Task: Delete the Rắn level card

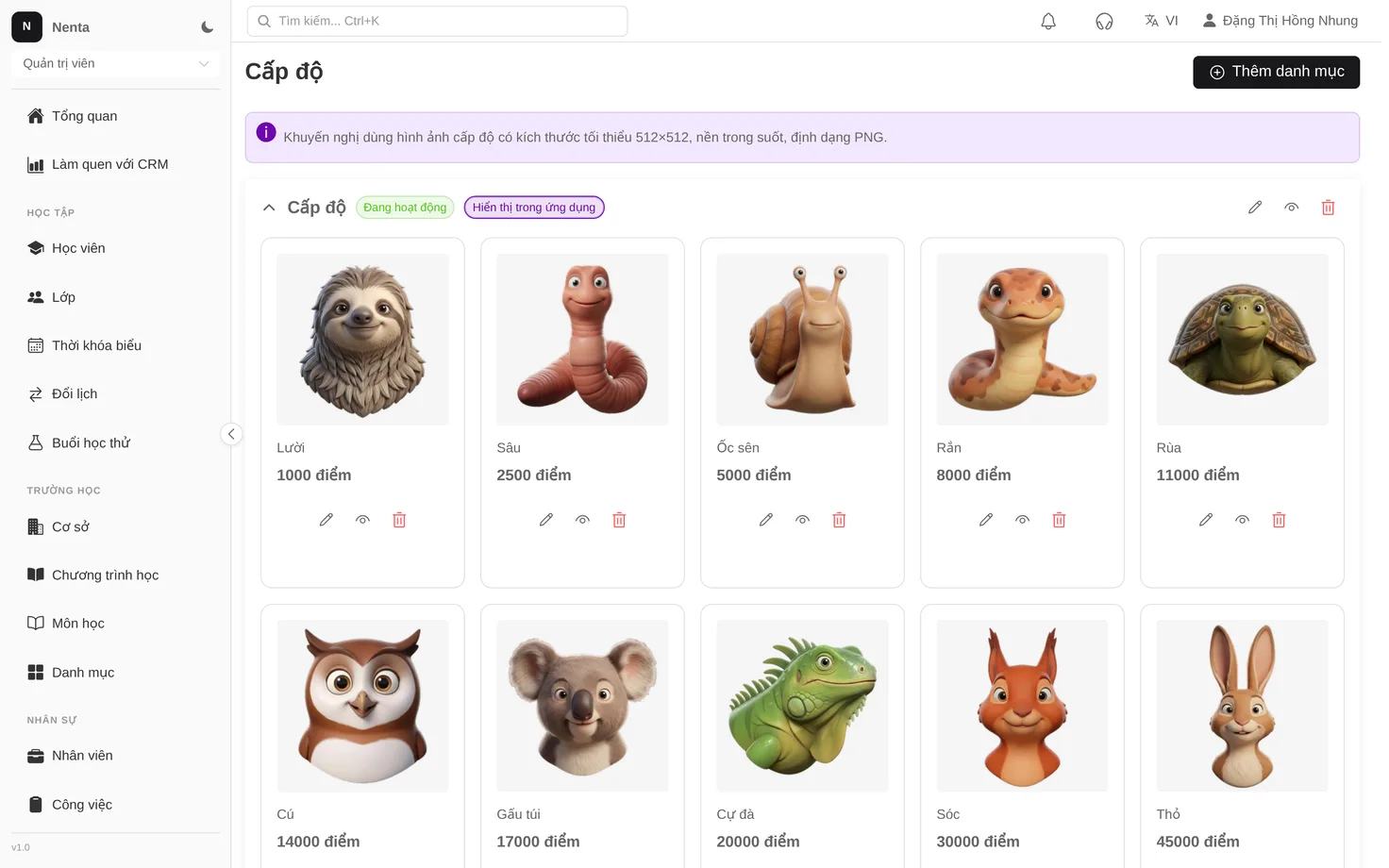Action: [1059, 520]
